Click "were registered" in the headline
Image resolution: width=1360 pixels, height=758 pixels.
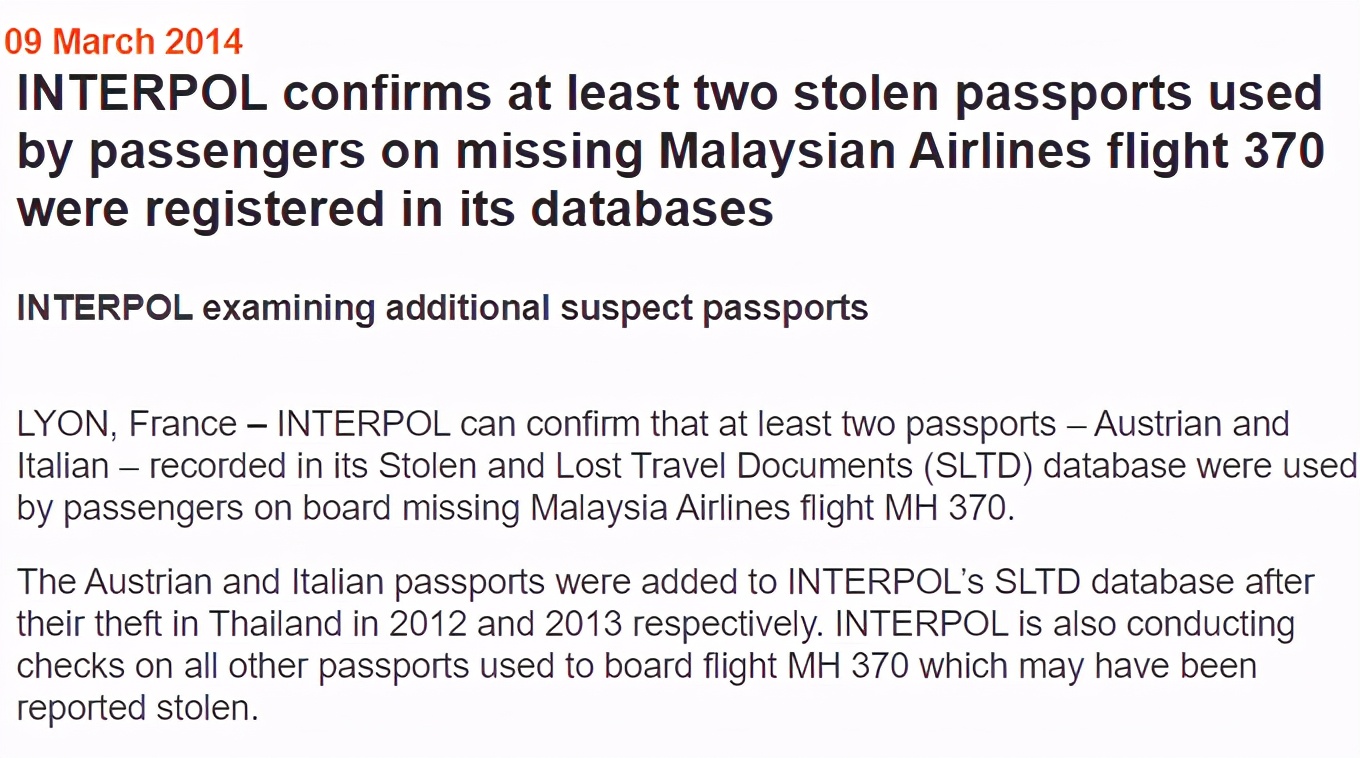tap(201, 209)
